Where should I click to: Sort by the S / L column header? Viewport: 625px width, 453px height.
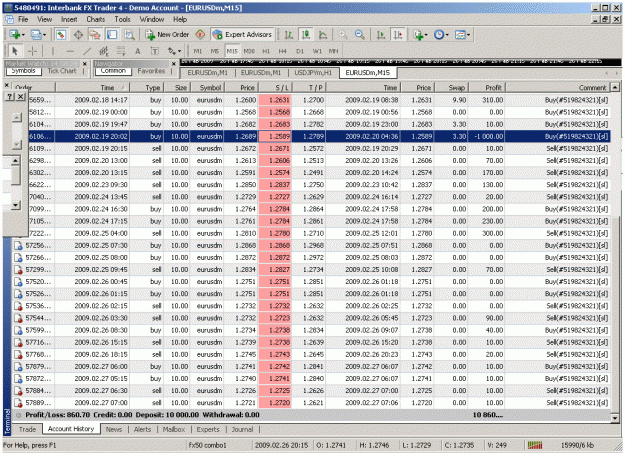click(275, 87)
